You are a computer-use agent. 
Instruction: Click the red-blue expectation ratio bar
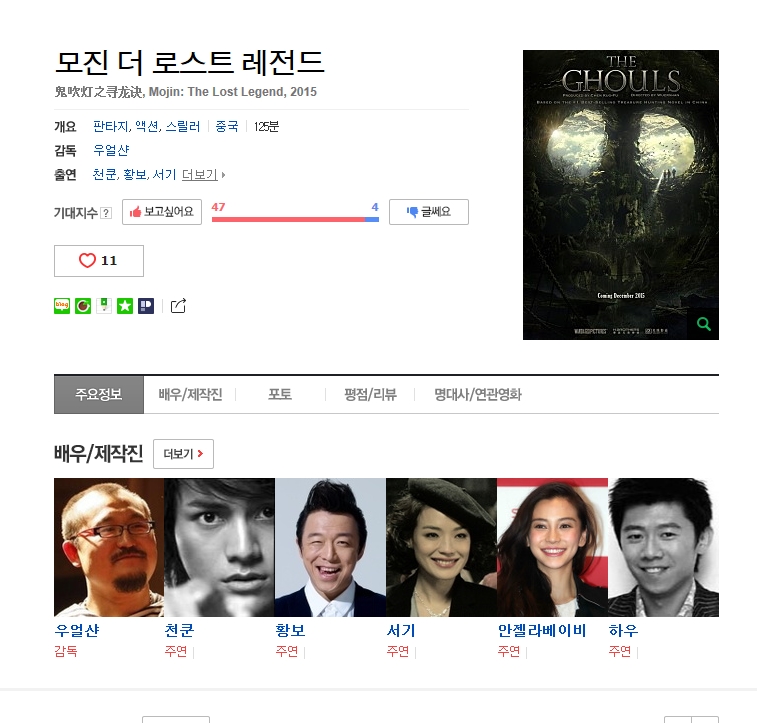click(295, 220)
